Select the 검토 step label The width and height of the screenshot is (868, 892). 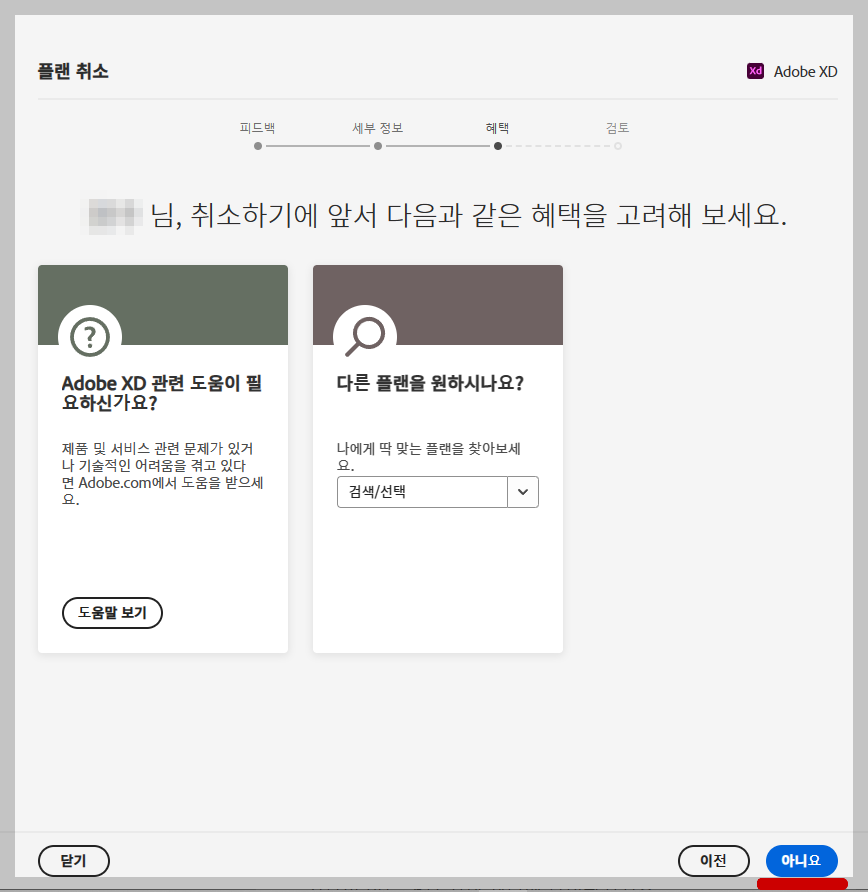coord(618,128)
